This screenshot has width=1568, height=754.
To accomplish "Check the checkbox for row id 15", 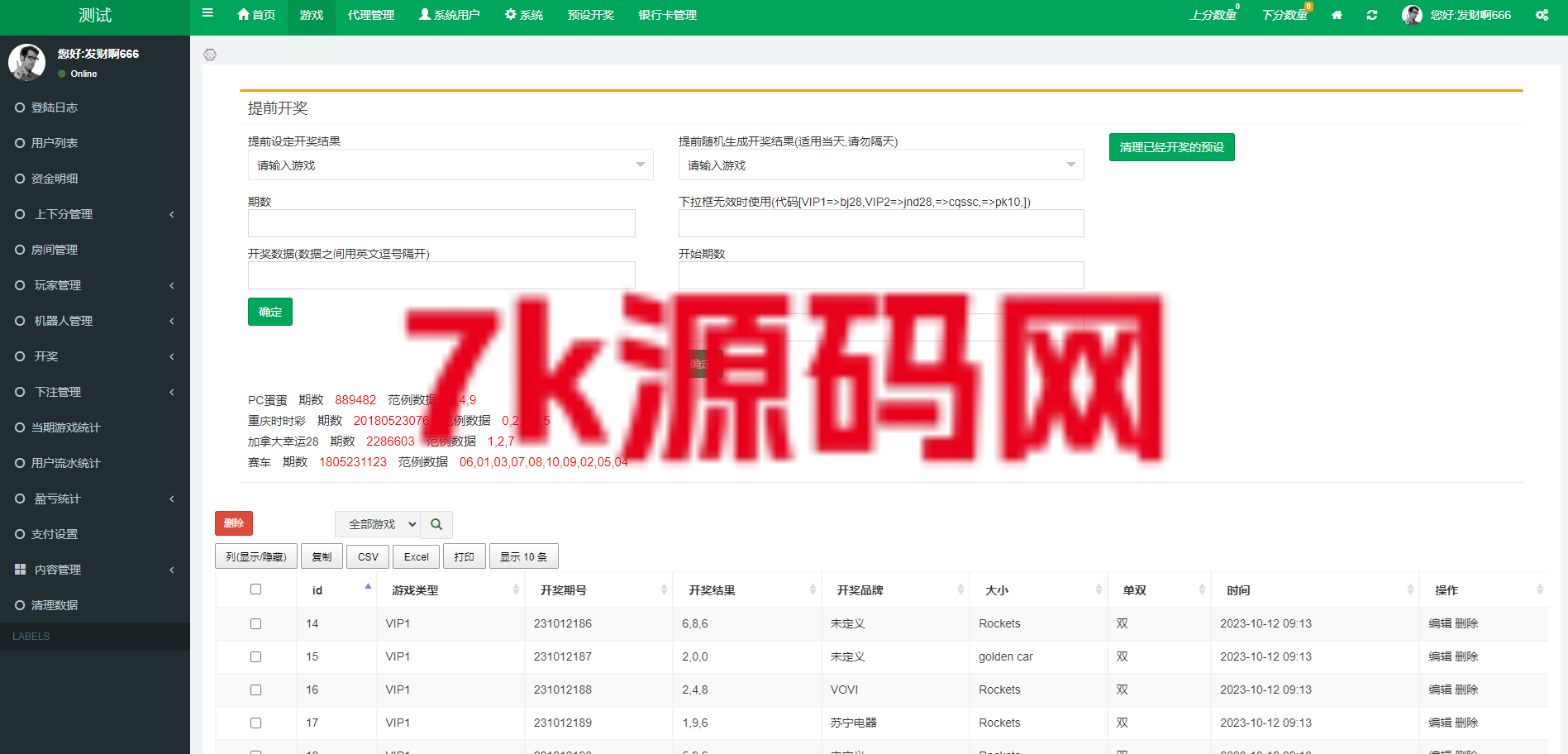I will pyautogui.click(x=255, y=657).
